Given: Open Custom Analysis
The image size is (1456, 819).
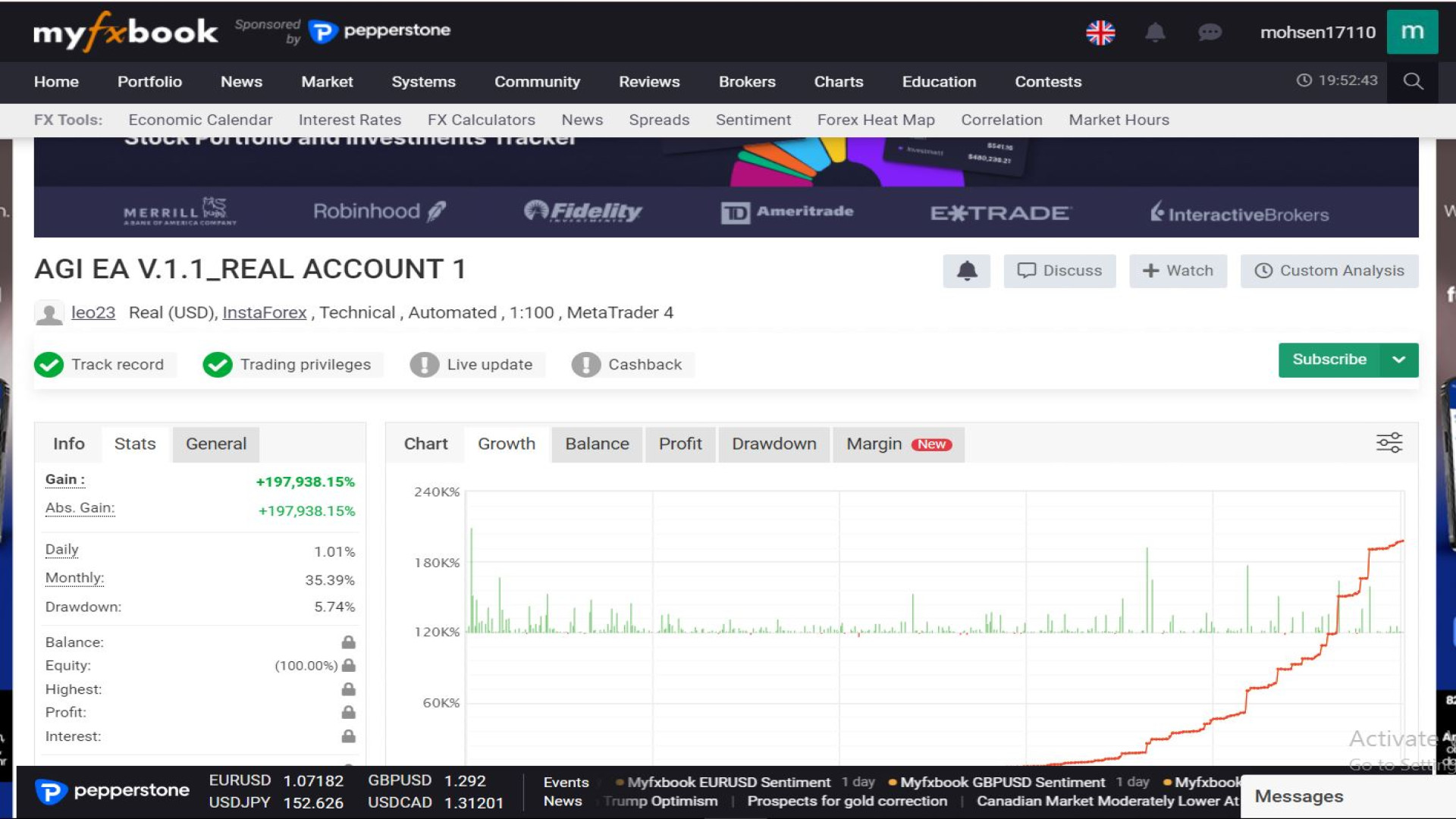Looking at the screenshot, I should (x=1329, y=271).
